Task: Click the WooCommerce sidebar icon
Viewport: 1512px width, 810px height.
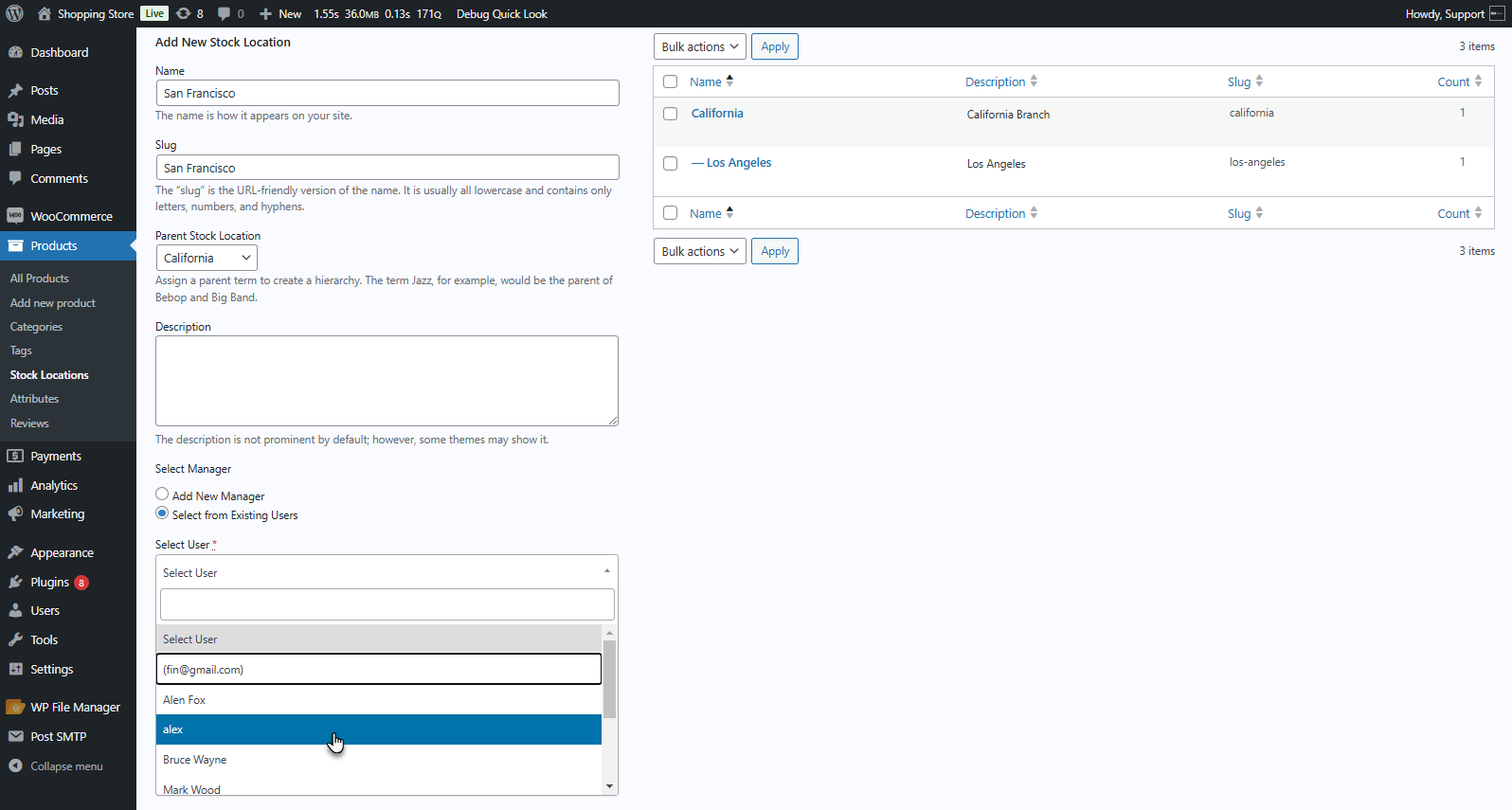Action: [x=15, y=216]
